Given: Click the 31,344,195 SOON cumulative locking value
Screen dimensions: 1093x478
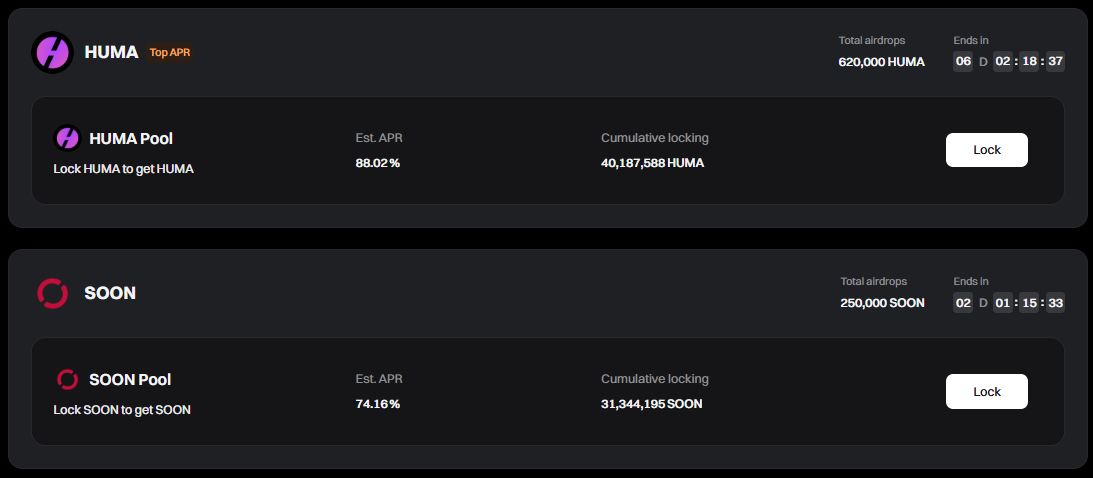Looking at the screenshot, I should (651, 404).
